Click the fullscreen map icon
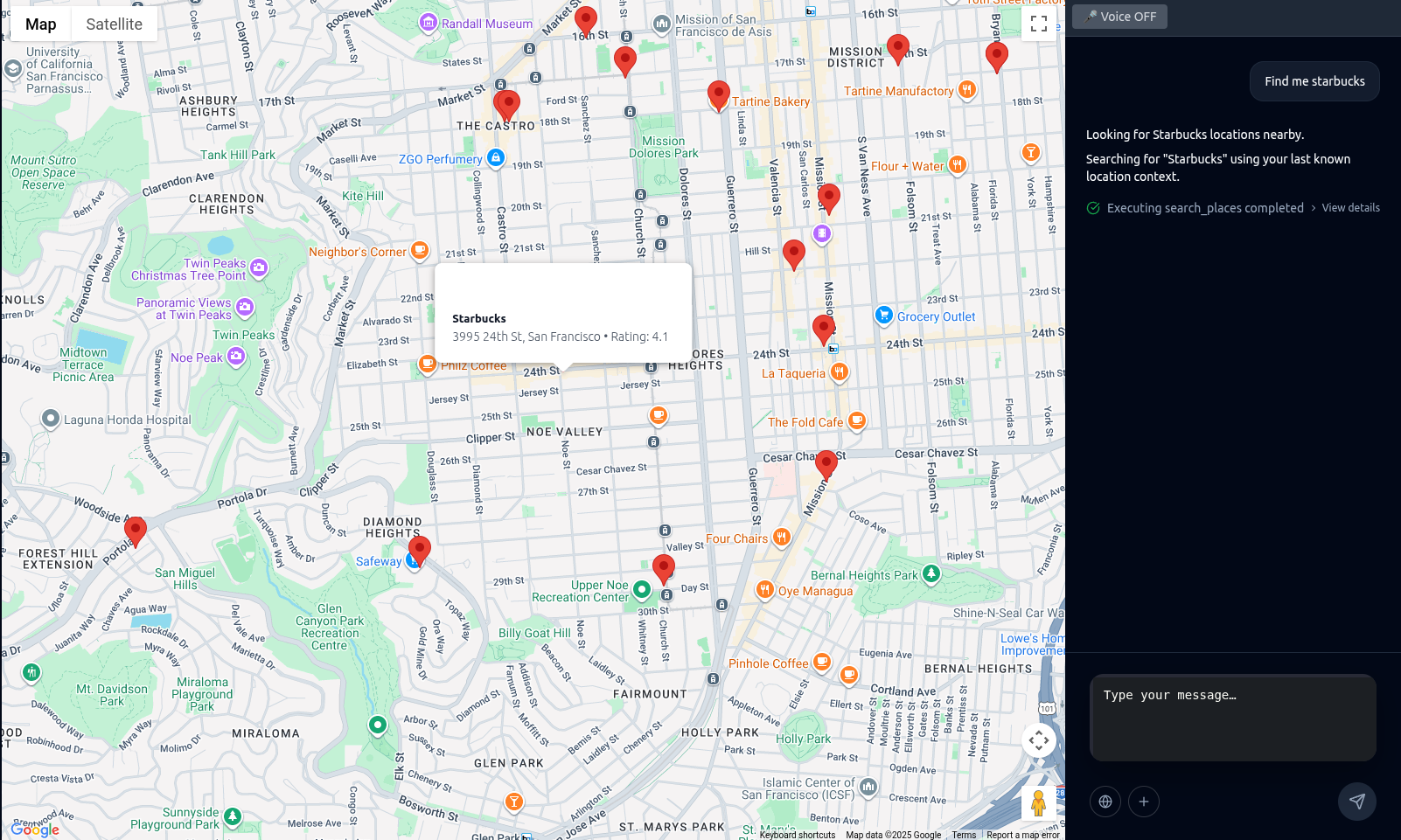This screenshot has width=1401, height=840. (1039, 24)
